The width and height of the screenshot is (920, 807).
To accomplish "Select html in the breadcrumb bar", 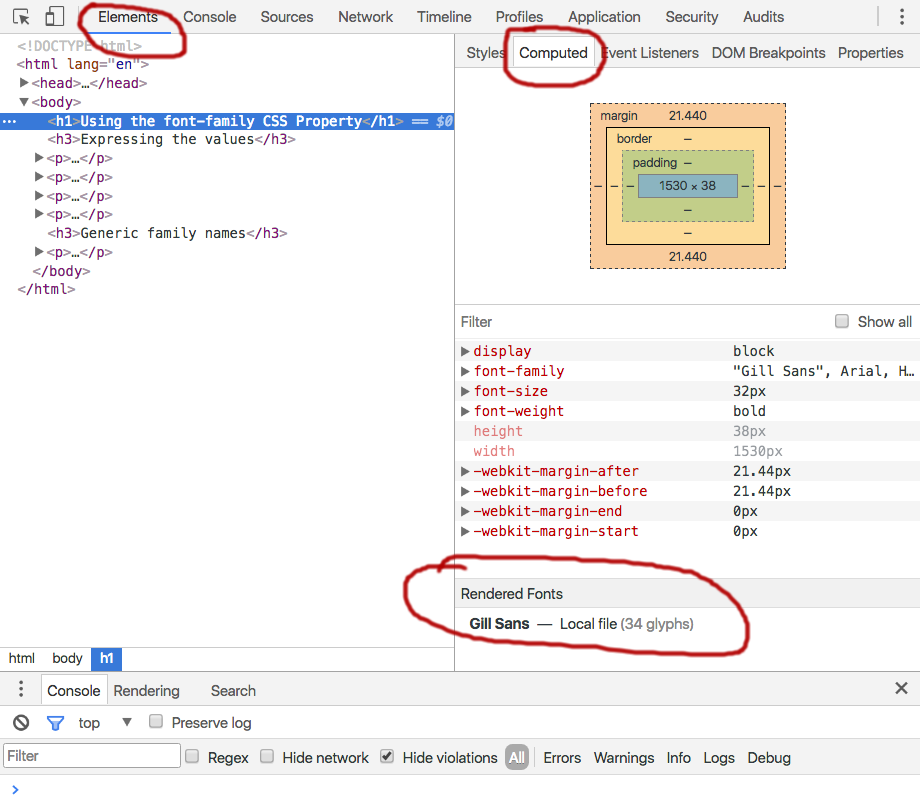I will click(22, 658).
